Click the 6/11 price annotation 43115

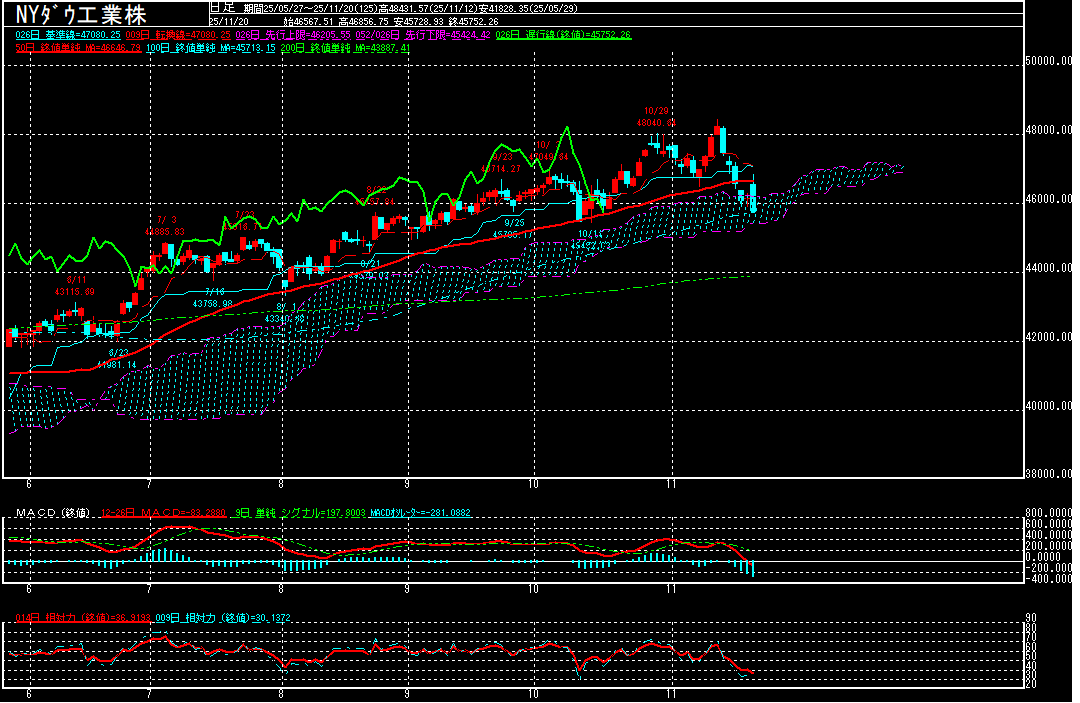tap(74, 286)
